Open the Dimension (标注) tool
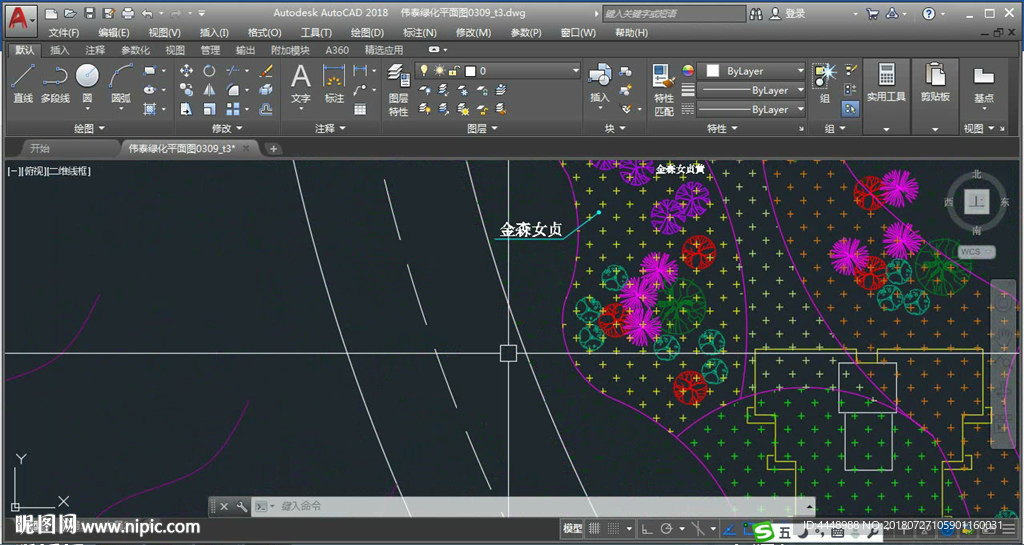 click(334, 84)
